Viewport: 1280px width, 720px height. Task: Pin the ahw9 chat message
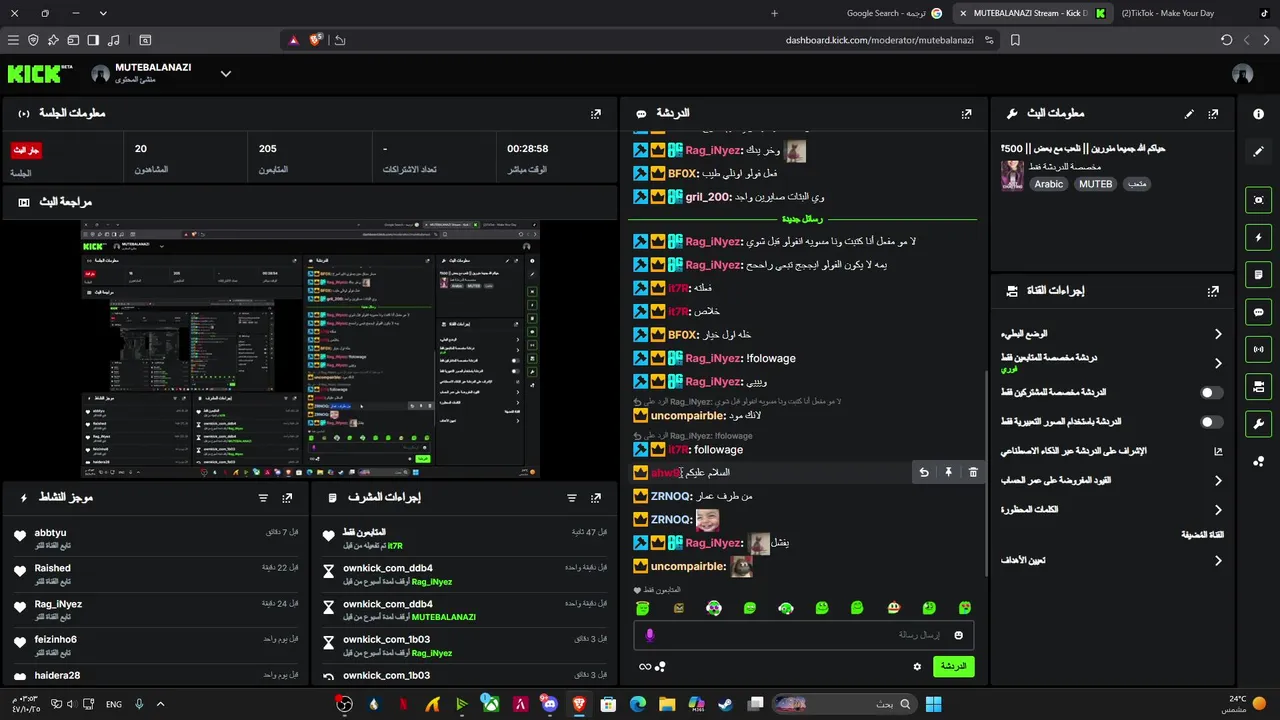[x=949, y=472]
